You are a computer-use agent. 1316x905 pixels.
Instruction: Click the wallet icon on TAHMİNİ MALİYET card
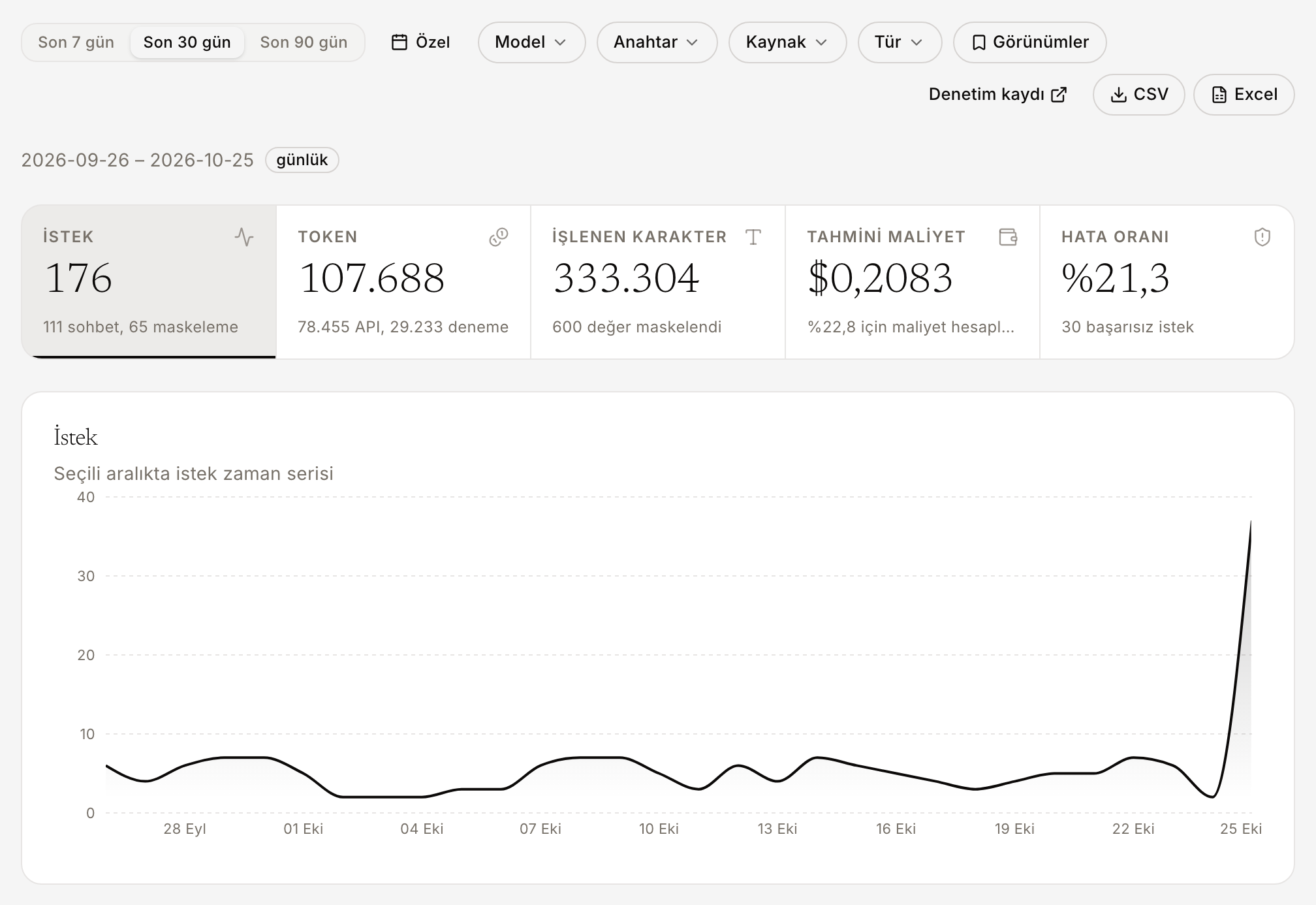1008,236
